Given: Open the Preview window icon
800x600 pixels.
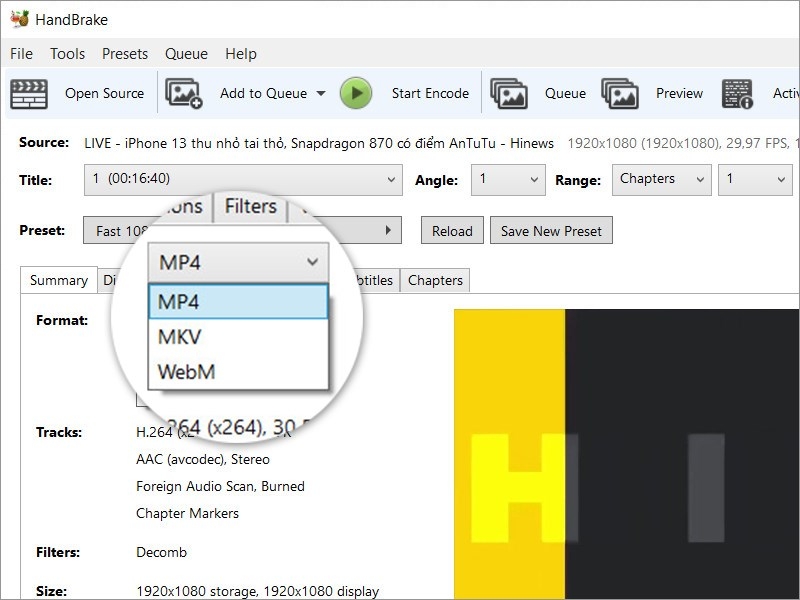Looking at the screenshot, I should coord(620,93).
